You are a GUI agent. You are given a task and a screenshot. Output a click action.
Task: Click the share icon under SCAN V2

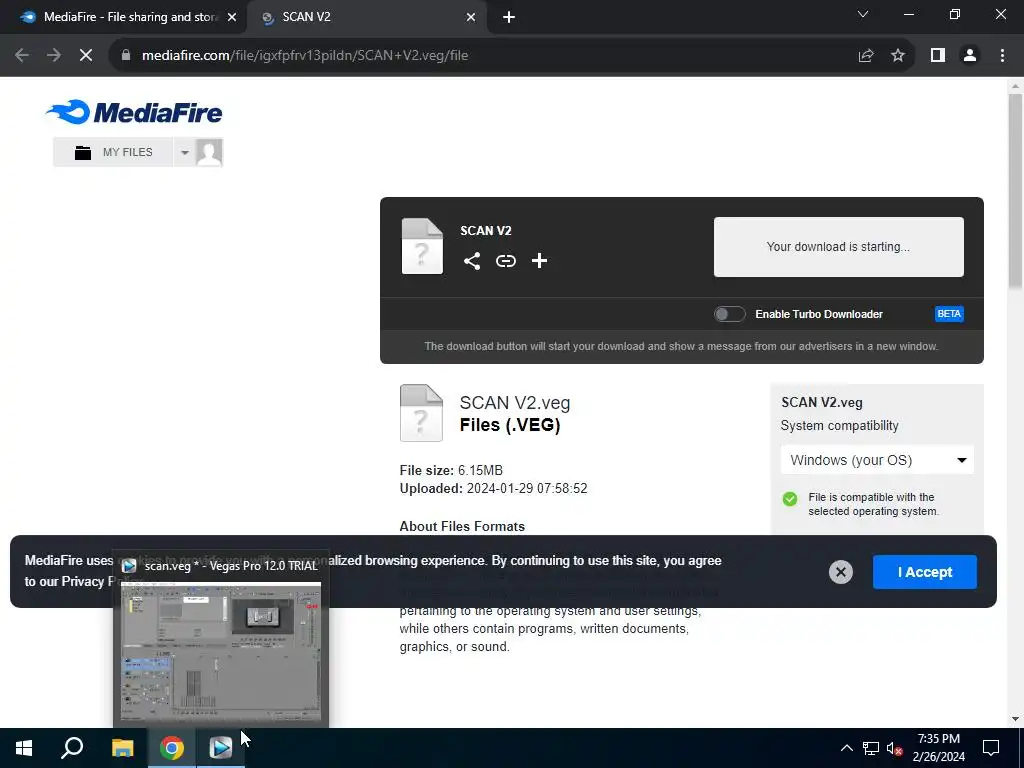(x=472, y=261)
